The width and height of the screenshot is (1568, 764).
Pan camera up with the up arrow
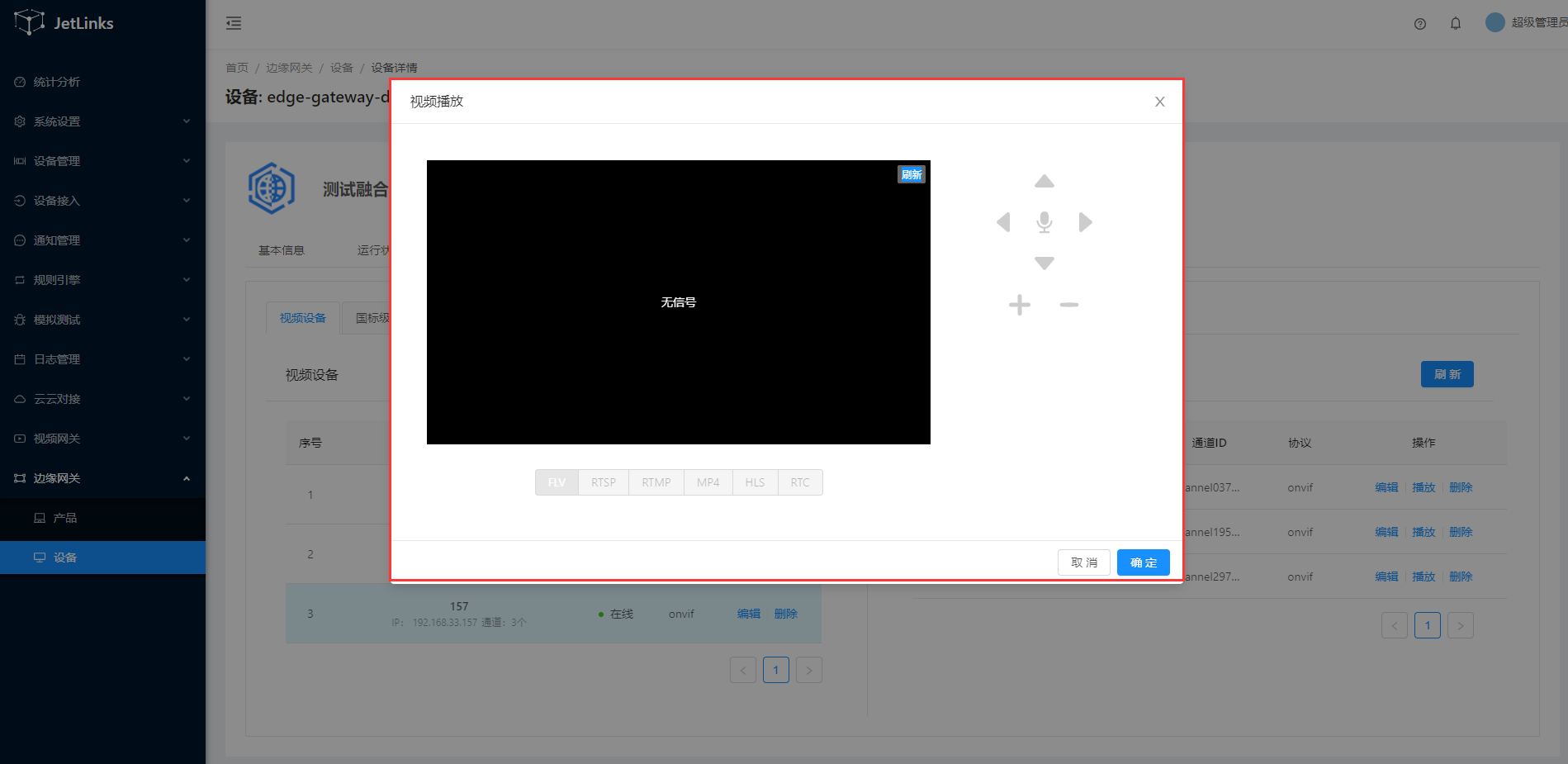(1045, 182)
